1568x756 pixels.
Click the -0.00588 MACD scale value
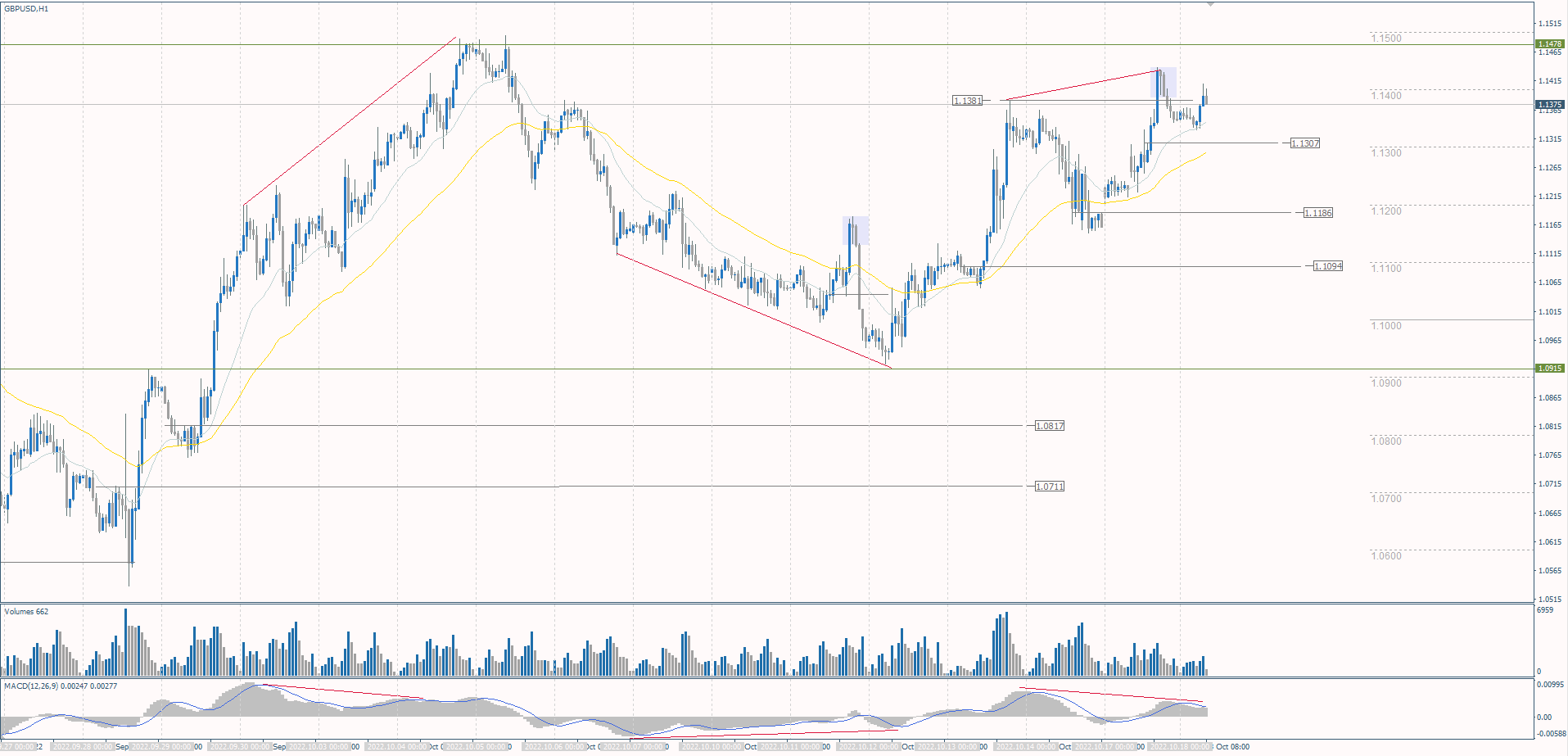[1551, 734]
